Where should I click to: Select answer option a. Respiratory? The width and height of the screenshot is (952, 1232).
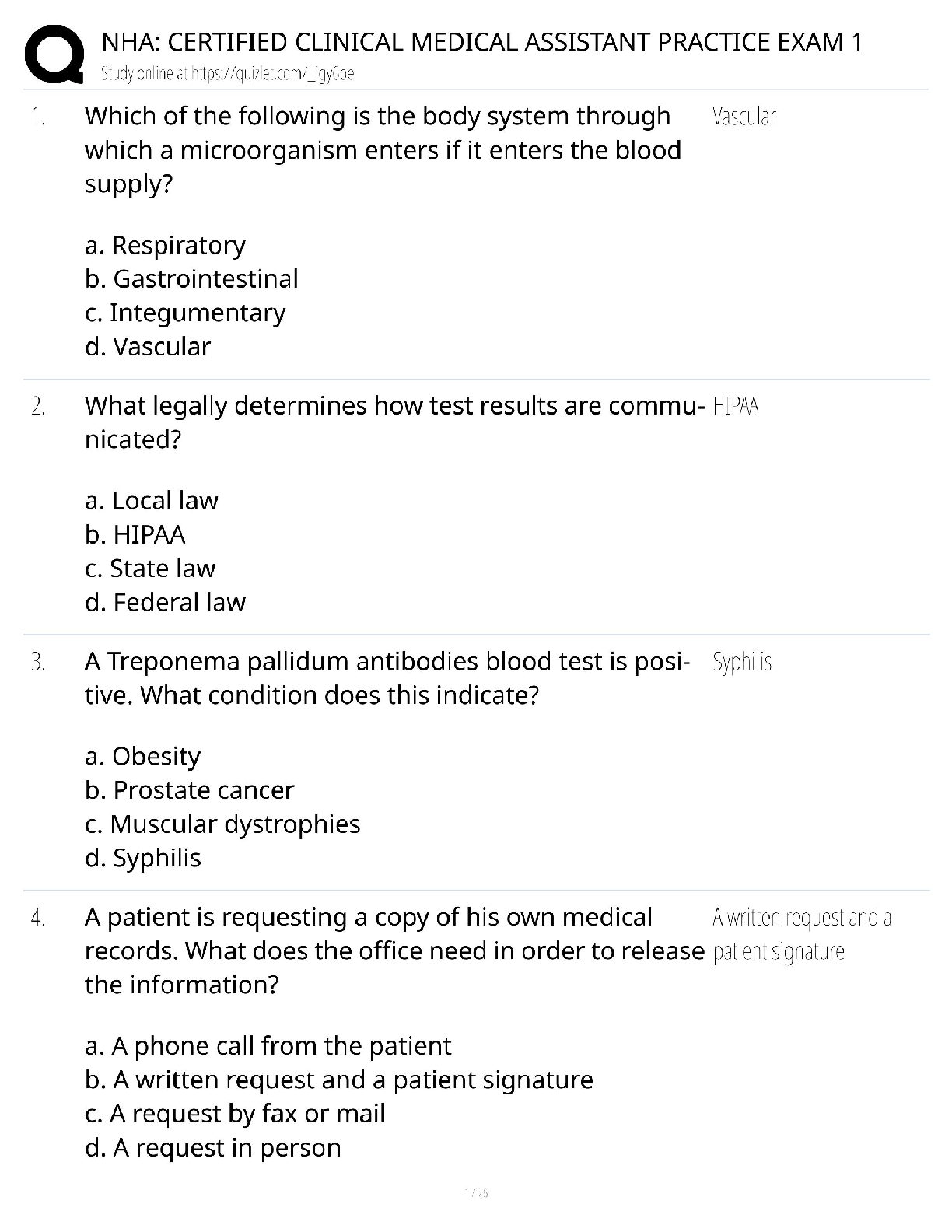pyautogui.click(x=165, y=245)
